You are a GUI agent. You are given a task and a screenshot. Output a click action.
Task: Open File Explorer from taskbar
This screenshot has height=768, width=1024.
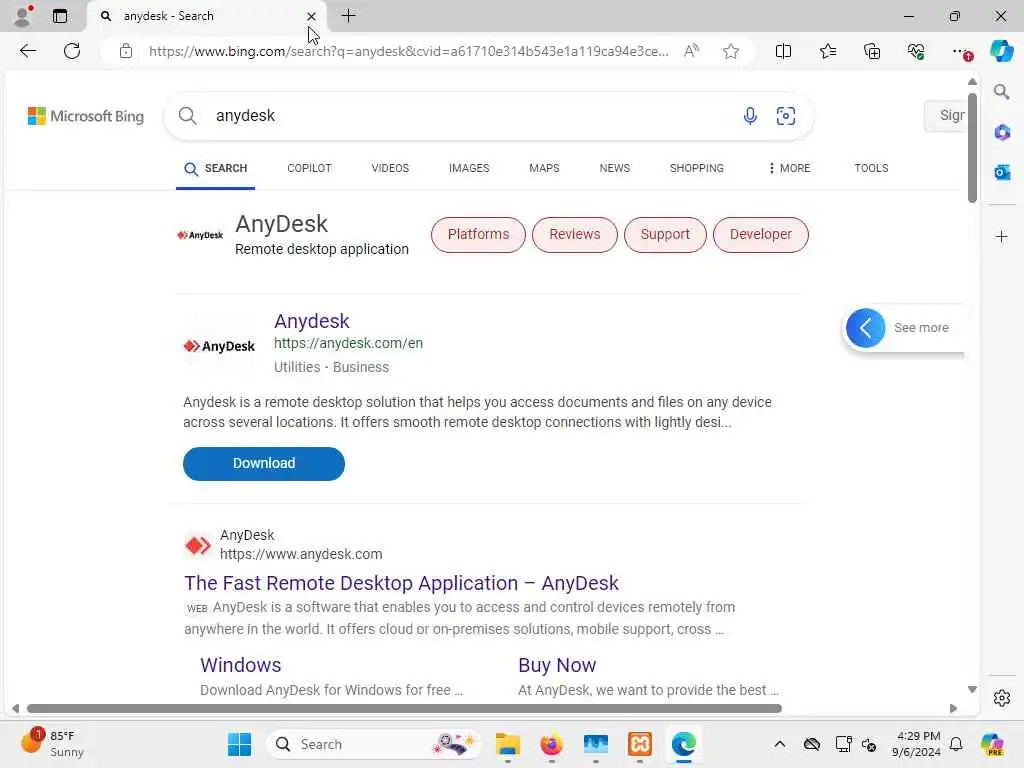[x=507, y=744]
